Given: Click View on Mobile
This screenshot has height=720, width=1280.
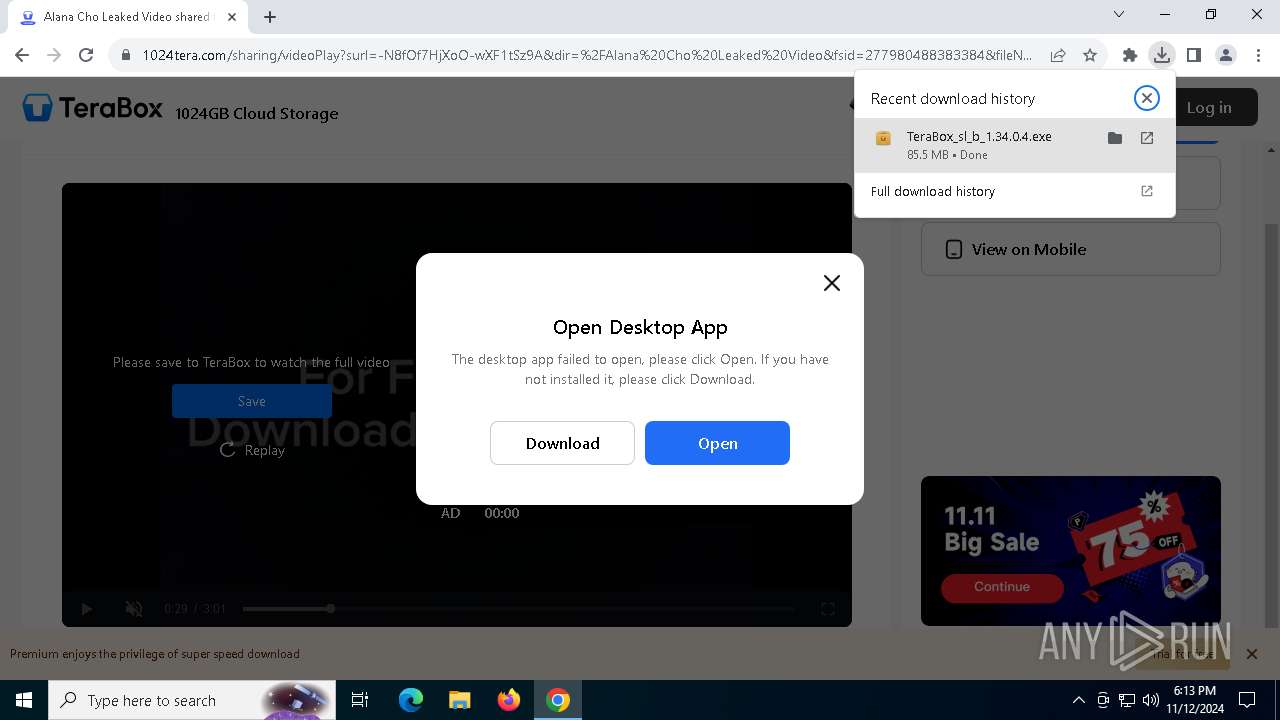Looking at the screenshot, I should [1070, 249].
